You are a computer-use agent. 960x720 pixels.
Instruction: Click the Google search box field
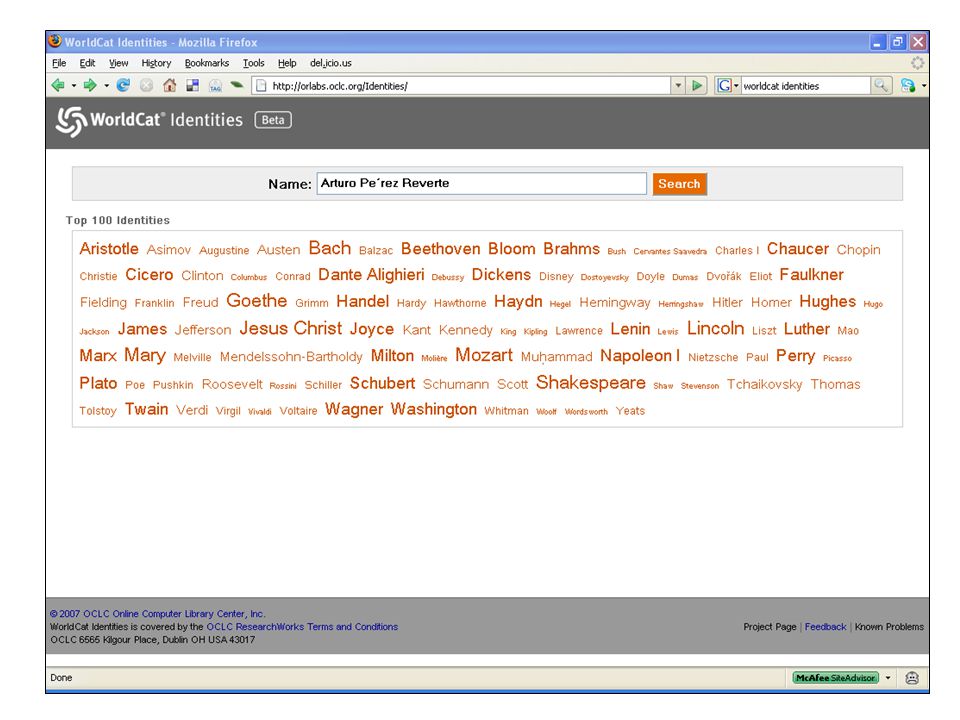[x=805, y=86]
